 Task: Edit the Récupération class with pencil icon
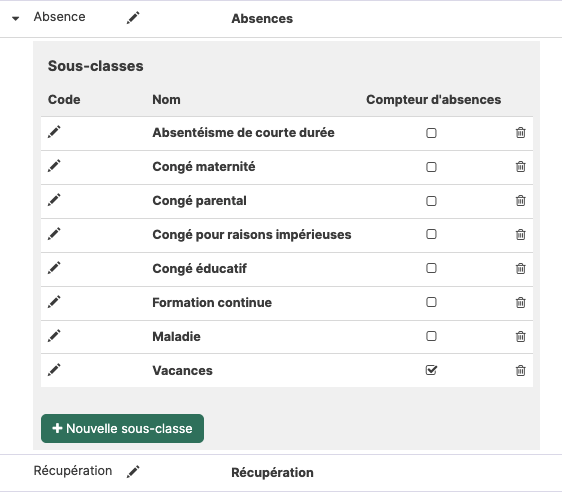(133, 471)
